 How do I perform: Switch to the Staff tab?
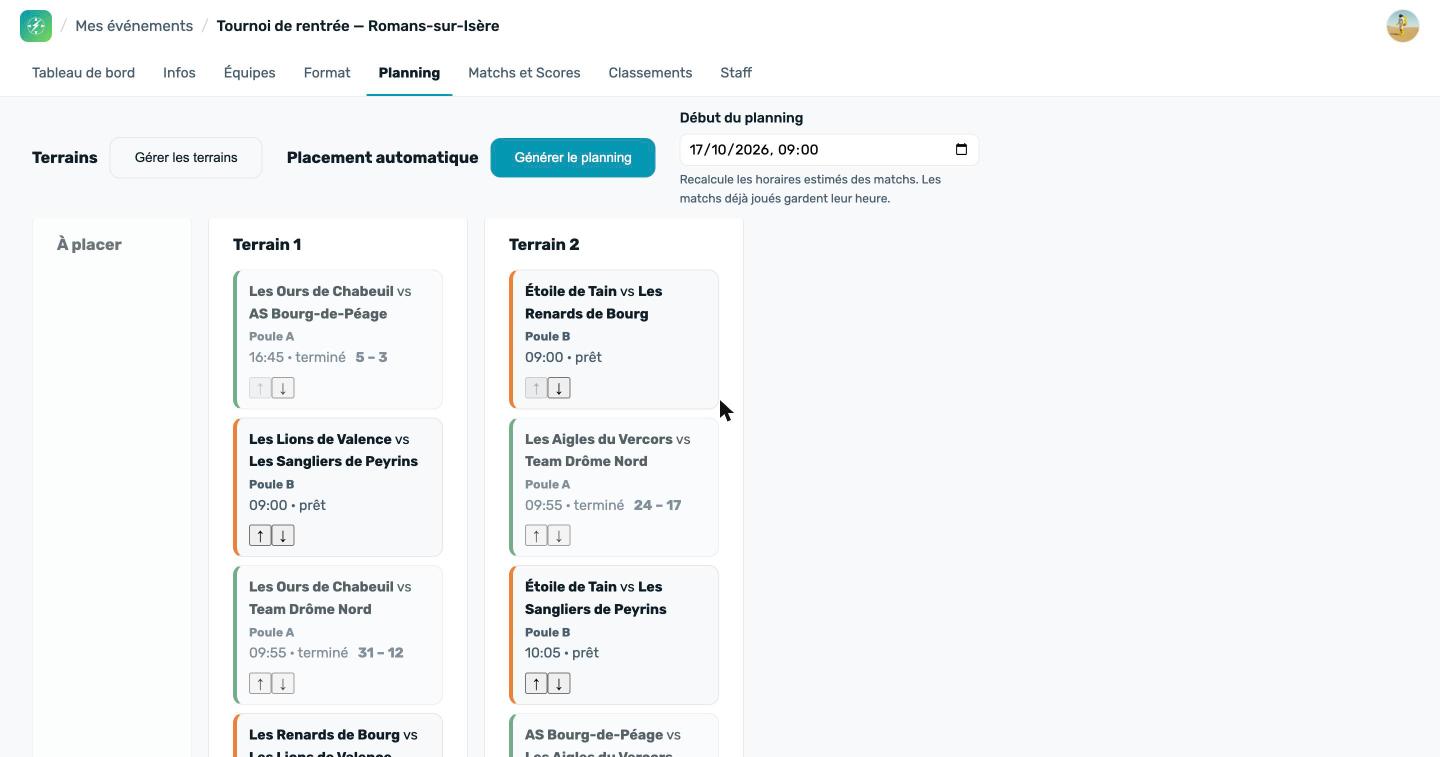[x=736, y=73]
